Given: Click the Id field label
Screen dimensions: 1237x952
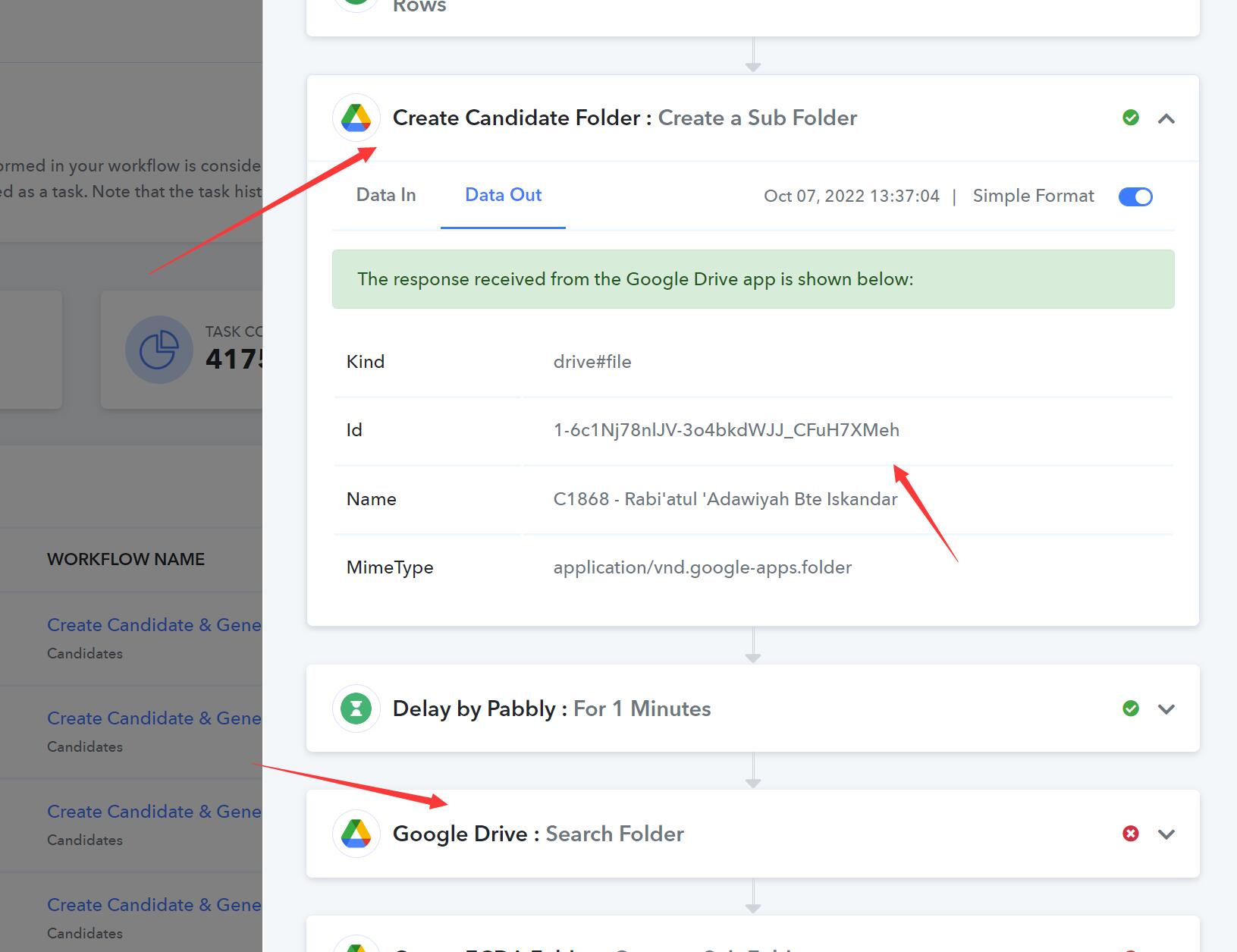Looking at the screenshot, I should click(x=354, y=430).
